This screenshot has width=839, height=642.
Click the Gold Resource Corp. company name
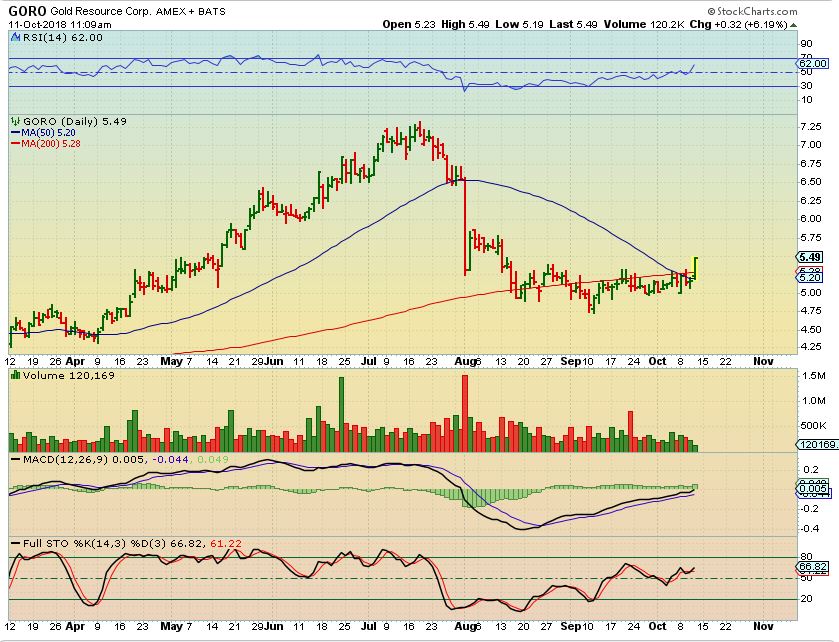click(101, 11)
